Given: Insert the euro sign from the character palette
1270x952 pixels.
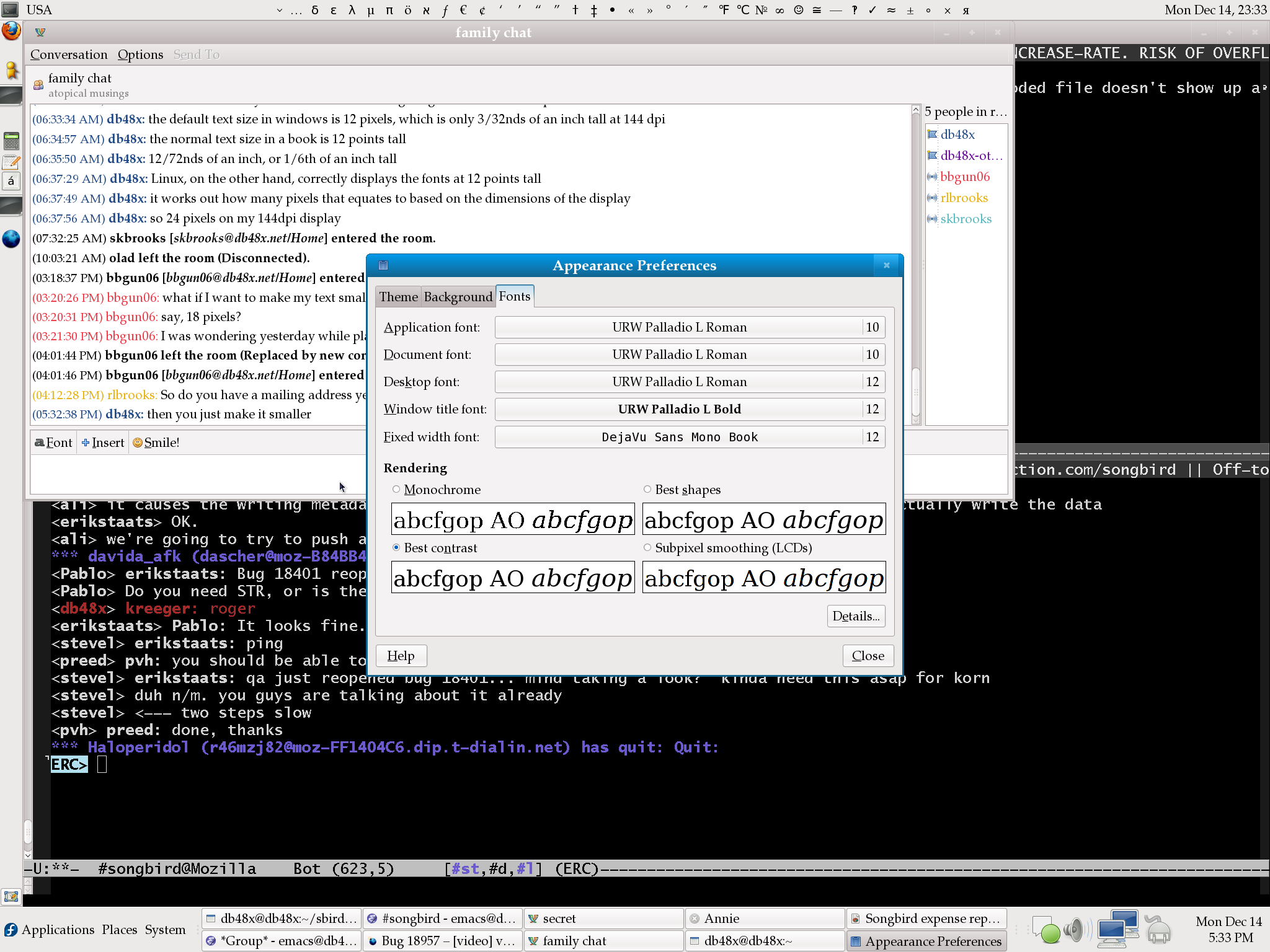Looking at the screenshot, I should coord(463,10).
